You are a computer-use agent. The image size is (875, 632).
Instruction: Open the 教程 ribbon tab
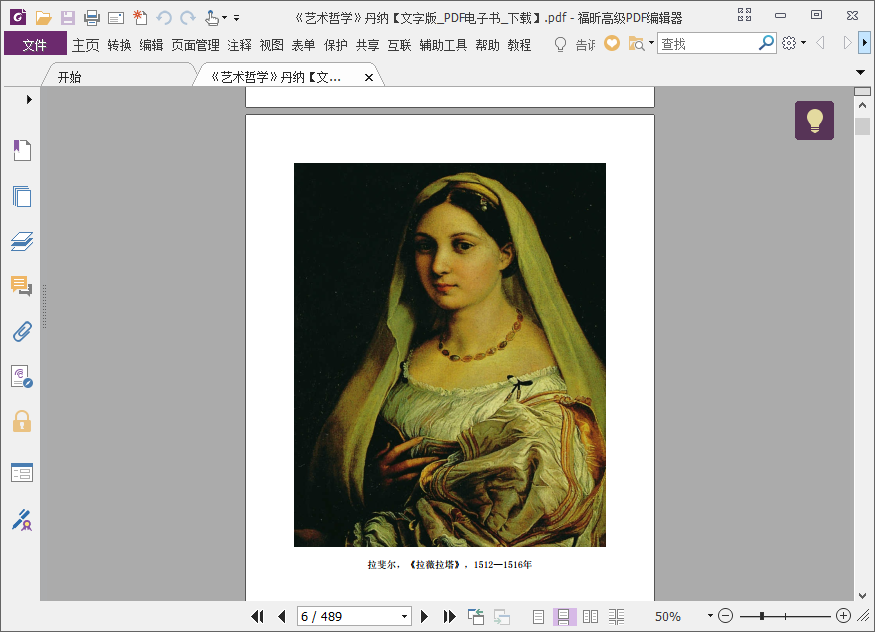[x=520, y=45]
